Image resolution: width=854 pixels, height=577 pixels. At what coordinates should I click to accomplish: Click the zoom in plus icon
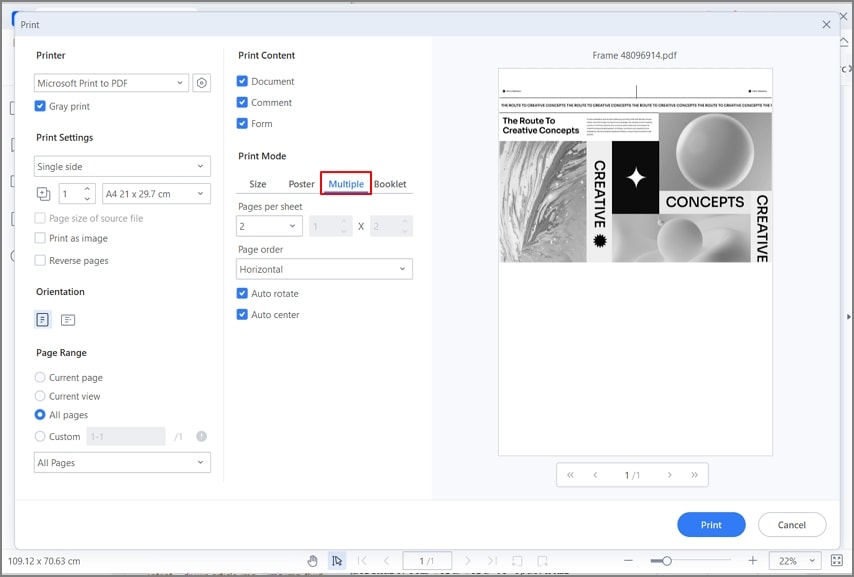pos(753,561)
